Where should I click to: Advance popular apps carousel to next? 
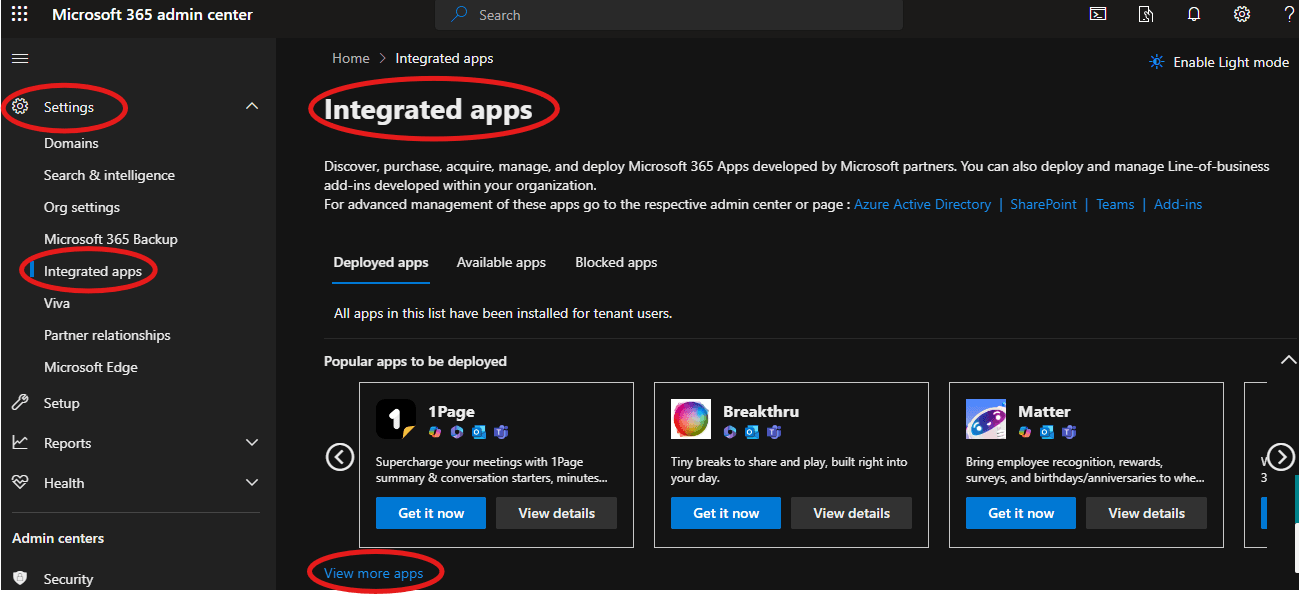1281,457
